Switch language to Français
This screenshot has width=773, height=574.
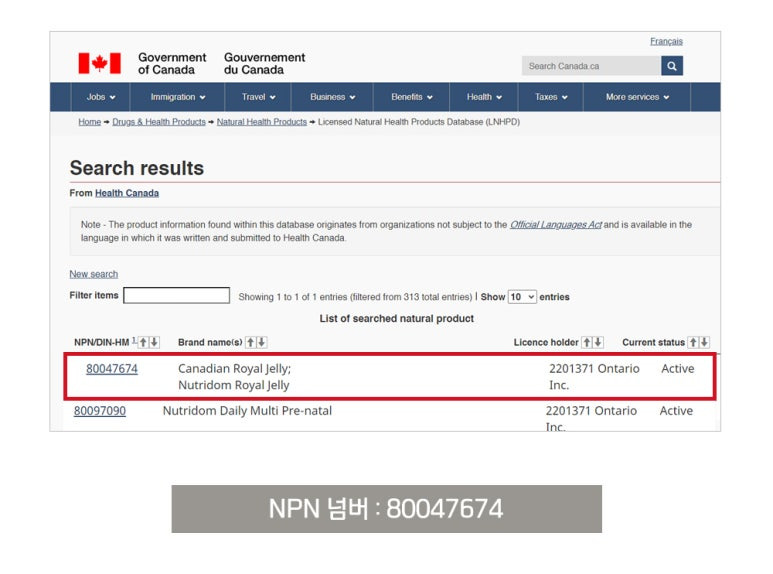coord(666,41)
